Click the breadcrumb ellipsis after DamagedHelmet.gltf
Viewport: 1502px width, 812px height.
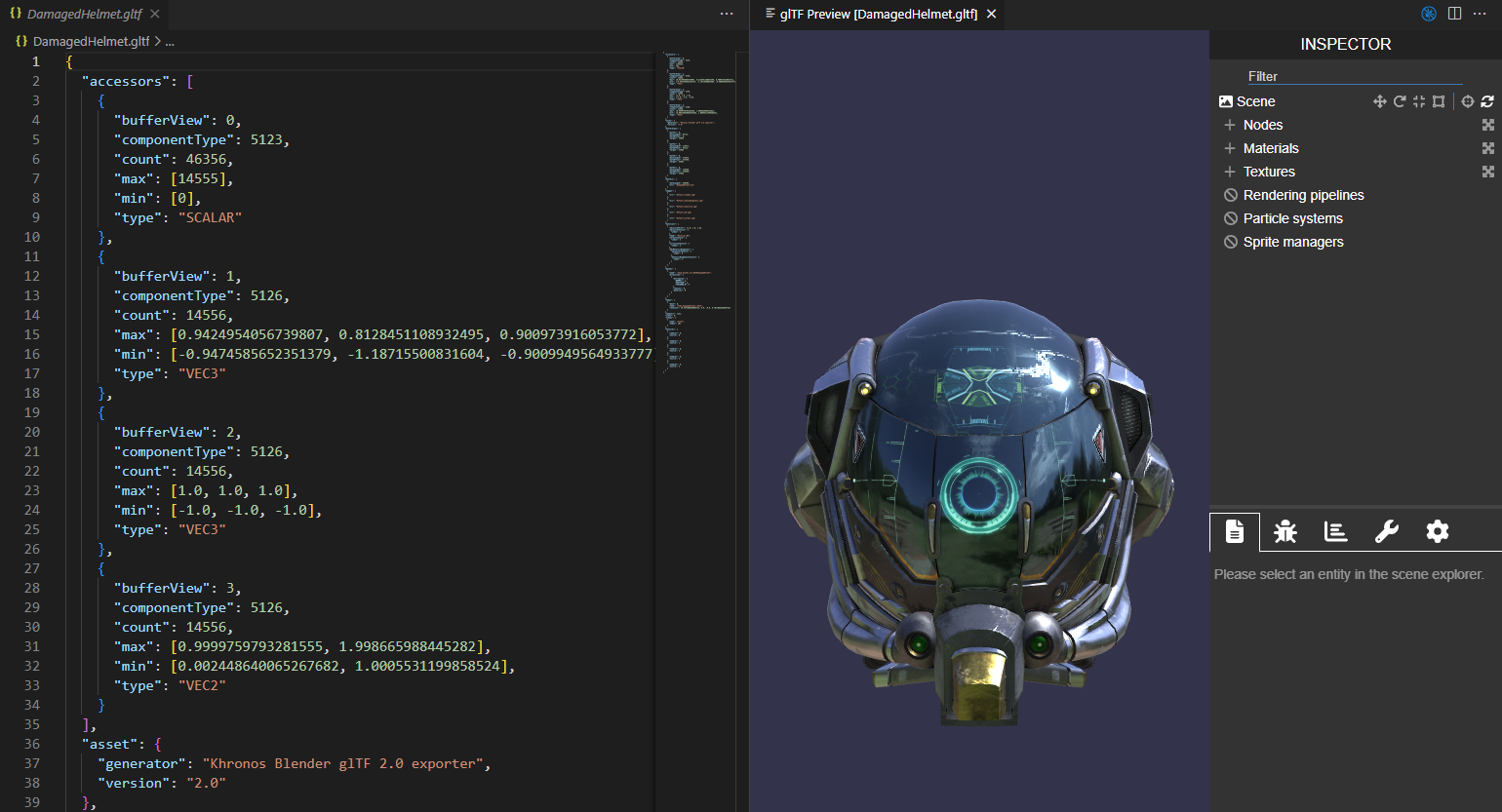170,42
